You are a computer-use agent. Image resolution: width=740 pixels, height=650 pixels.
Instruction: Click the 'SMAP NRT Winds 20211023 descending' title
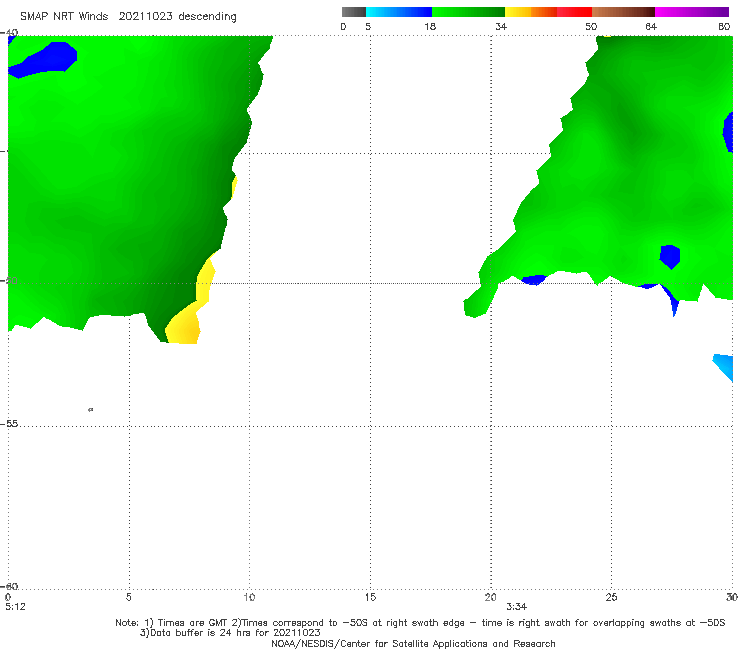(128, 16)
